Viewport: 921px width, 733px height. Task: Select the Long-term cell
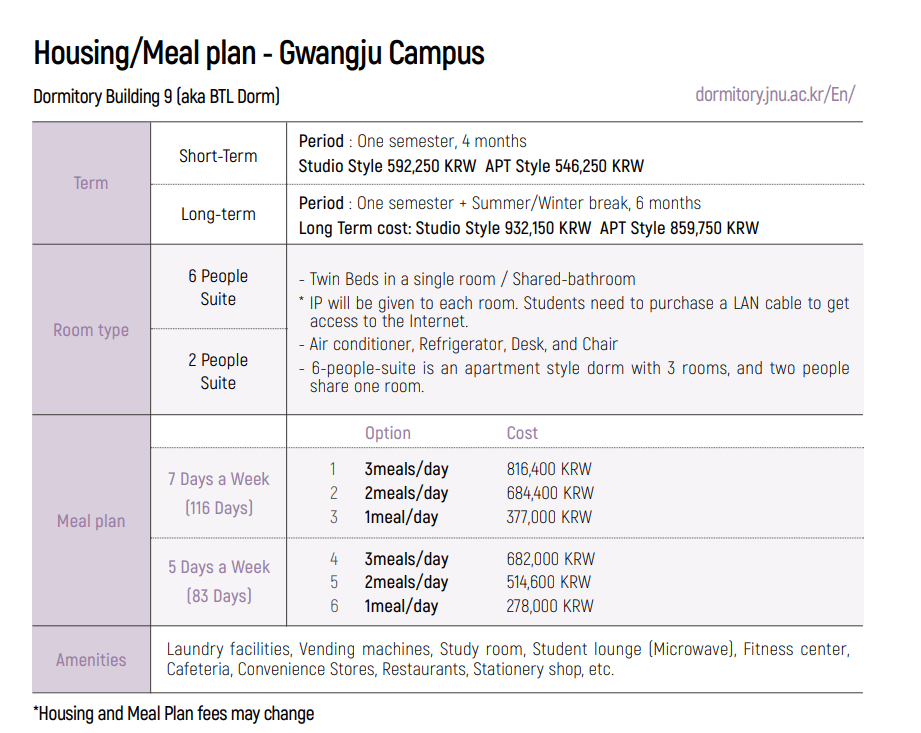218,214
